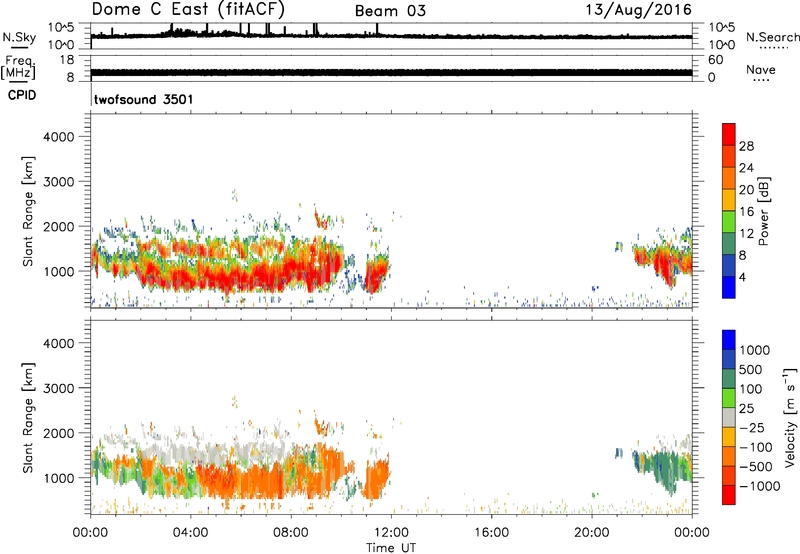
Task: Click the 'Dome C East (fitACF)' title
Action: pos(188,9)
